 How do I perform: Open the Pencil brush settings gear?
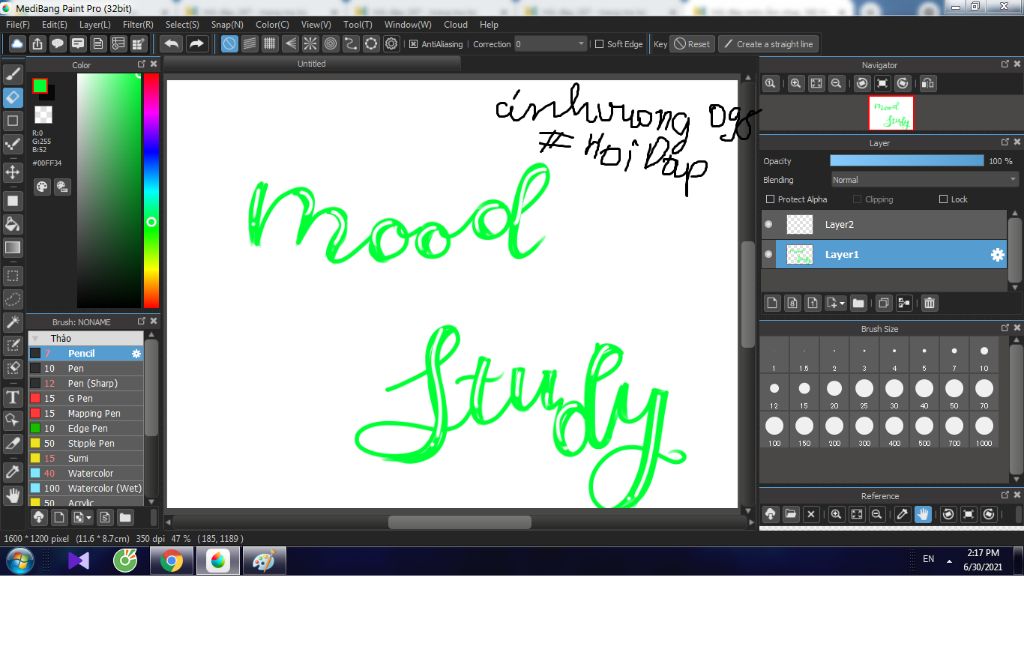point(136,353)
